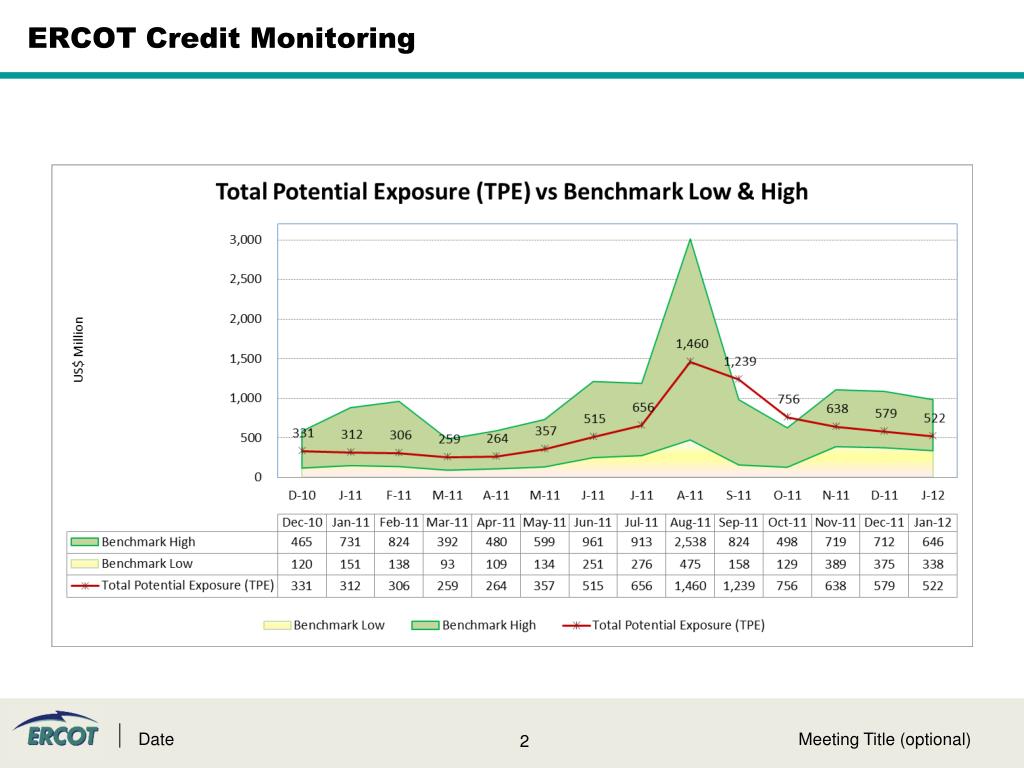Click the 2,538 Benchmark High cell
Viewport: 1024px width, 768px height.
click(x=690, y=542)
